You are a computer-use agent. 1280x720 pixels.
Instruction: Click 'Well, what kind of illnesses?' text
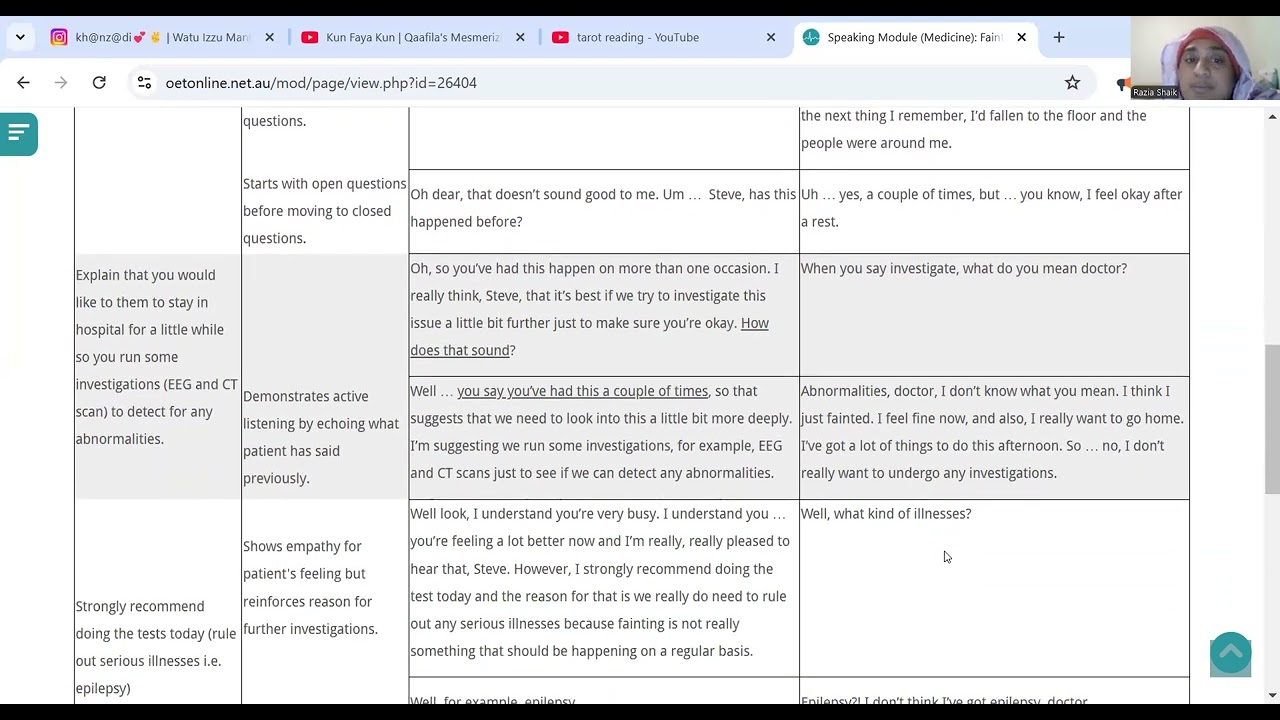click(x=886, y=513)
